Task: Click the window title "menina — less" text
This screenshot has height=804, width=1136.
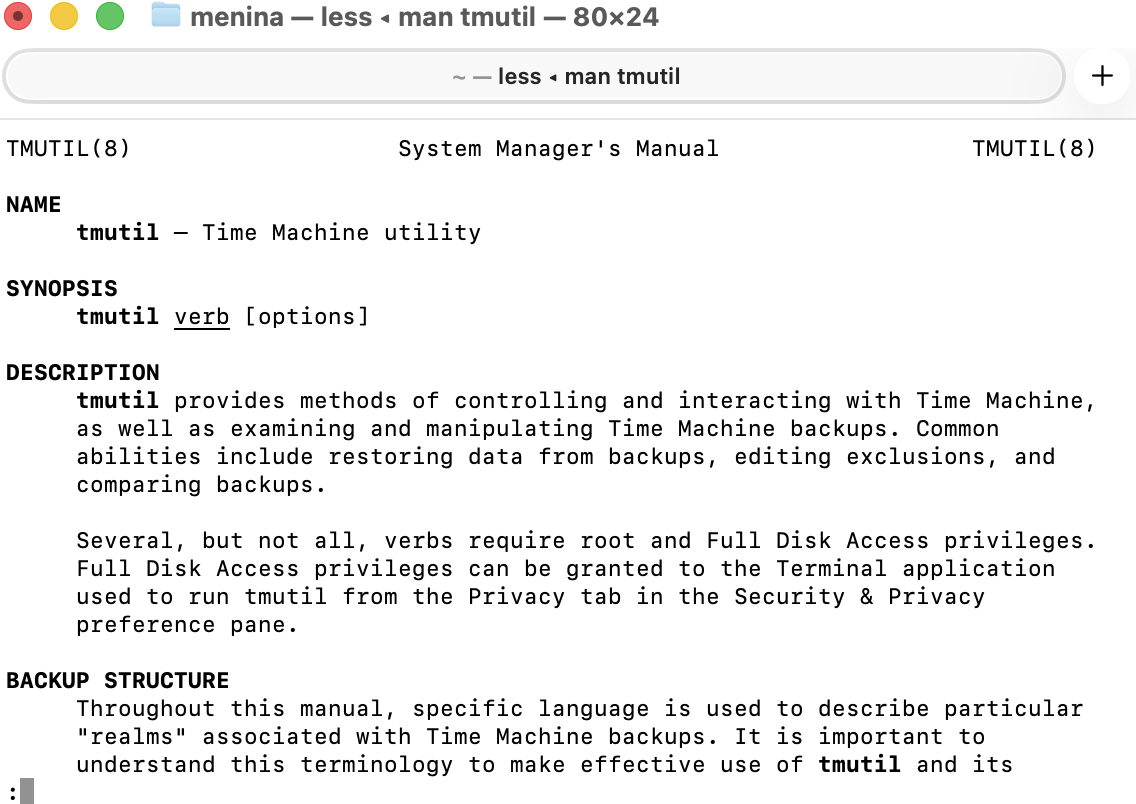Action: [x=281, y=17]
